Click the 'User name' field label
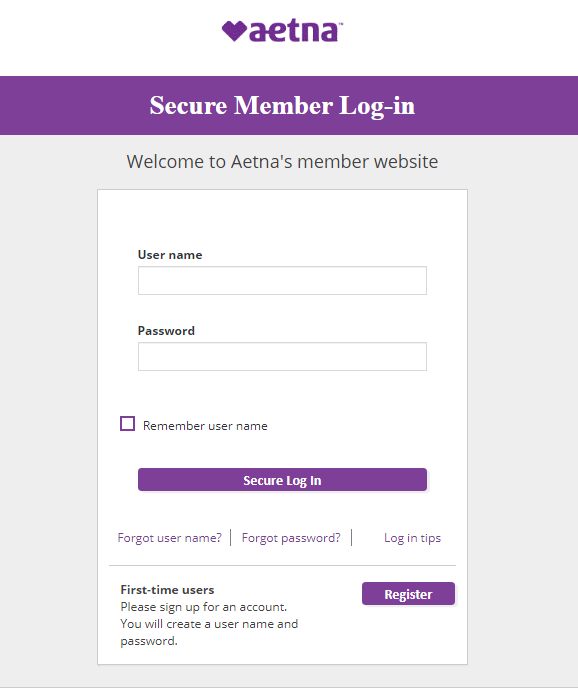The width and height of the screenshot is (578, 688). 170,255
